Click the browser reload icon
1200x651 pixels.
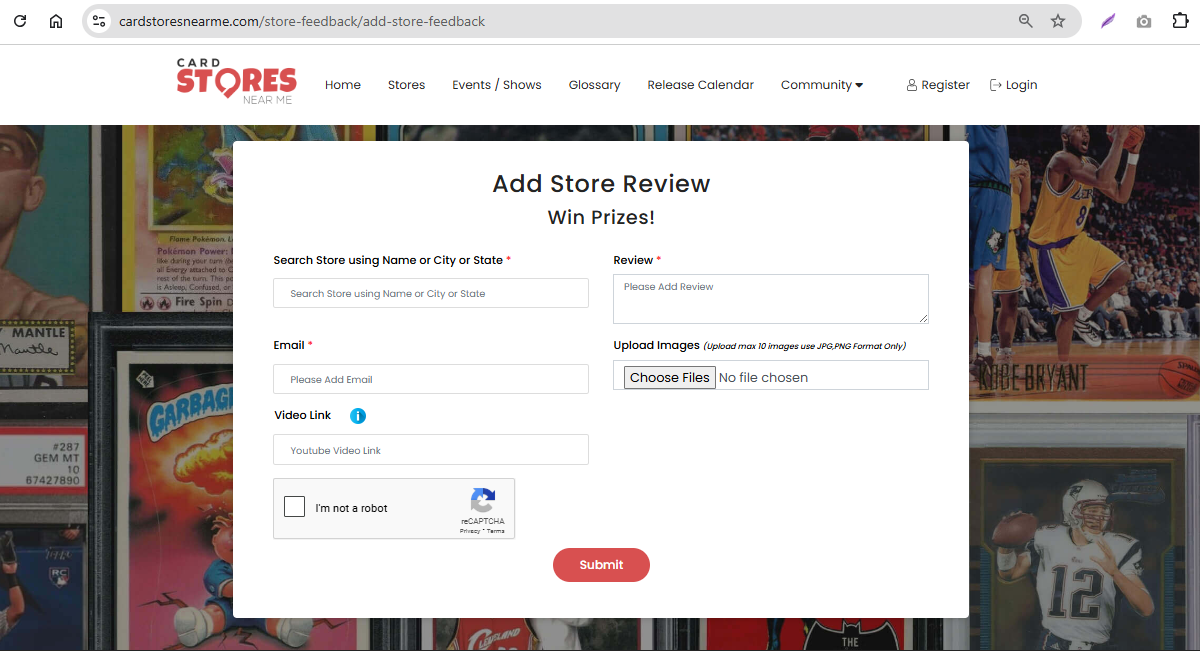pos(20,20)
